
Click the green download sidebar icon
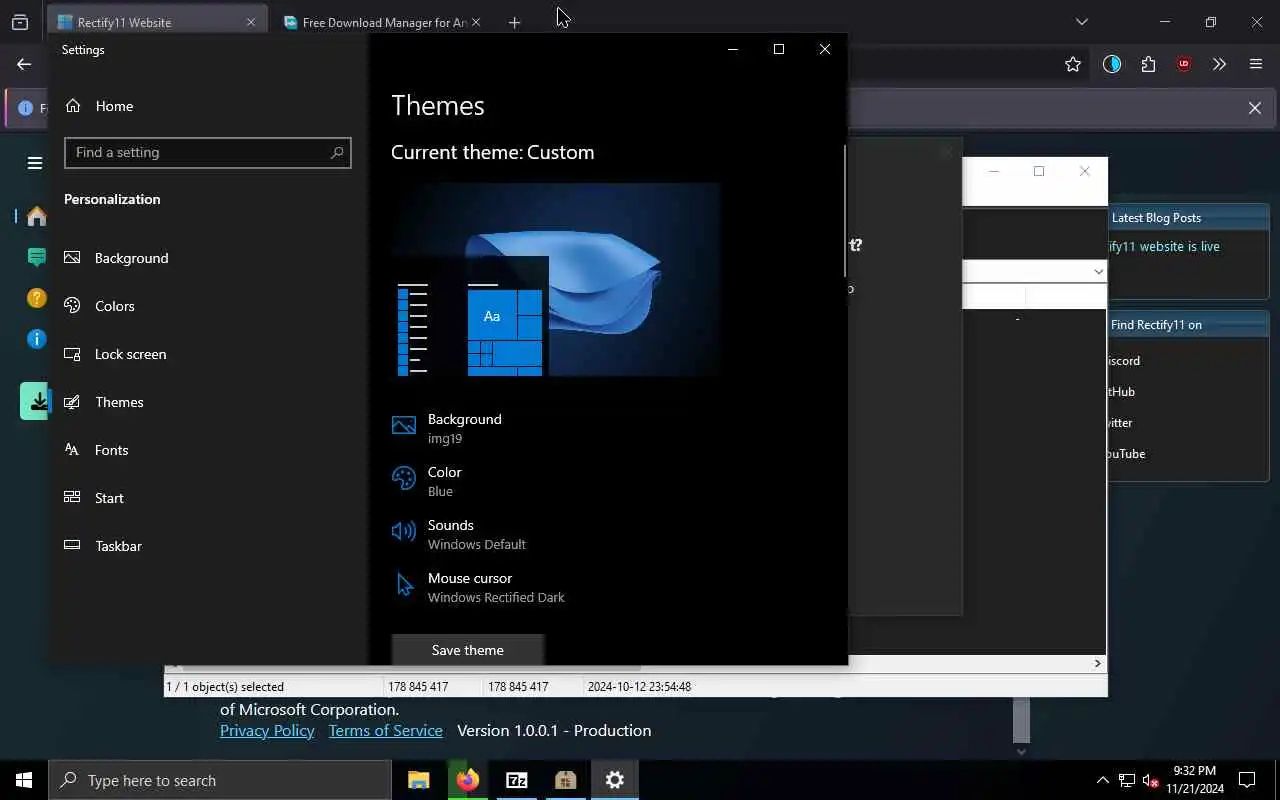coord(35,401)
